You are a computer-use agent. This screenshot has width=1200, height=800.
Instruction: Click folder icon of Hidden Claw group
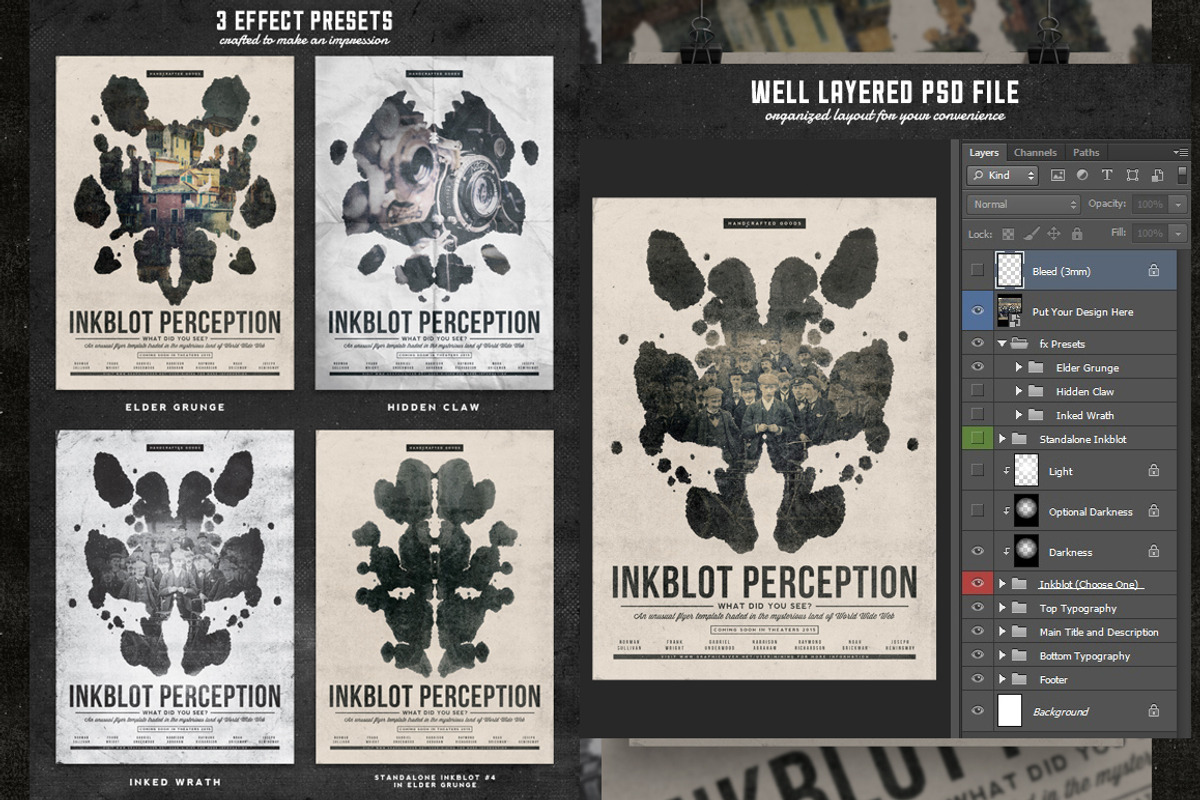(x=1035, y=391)
